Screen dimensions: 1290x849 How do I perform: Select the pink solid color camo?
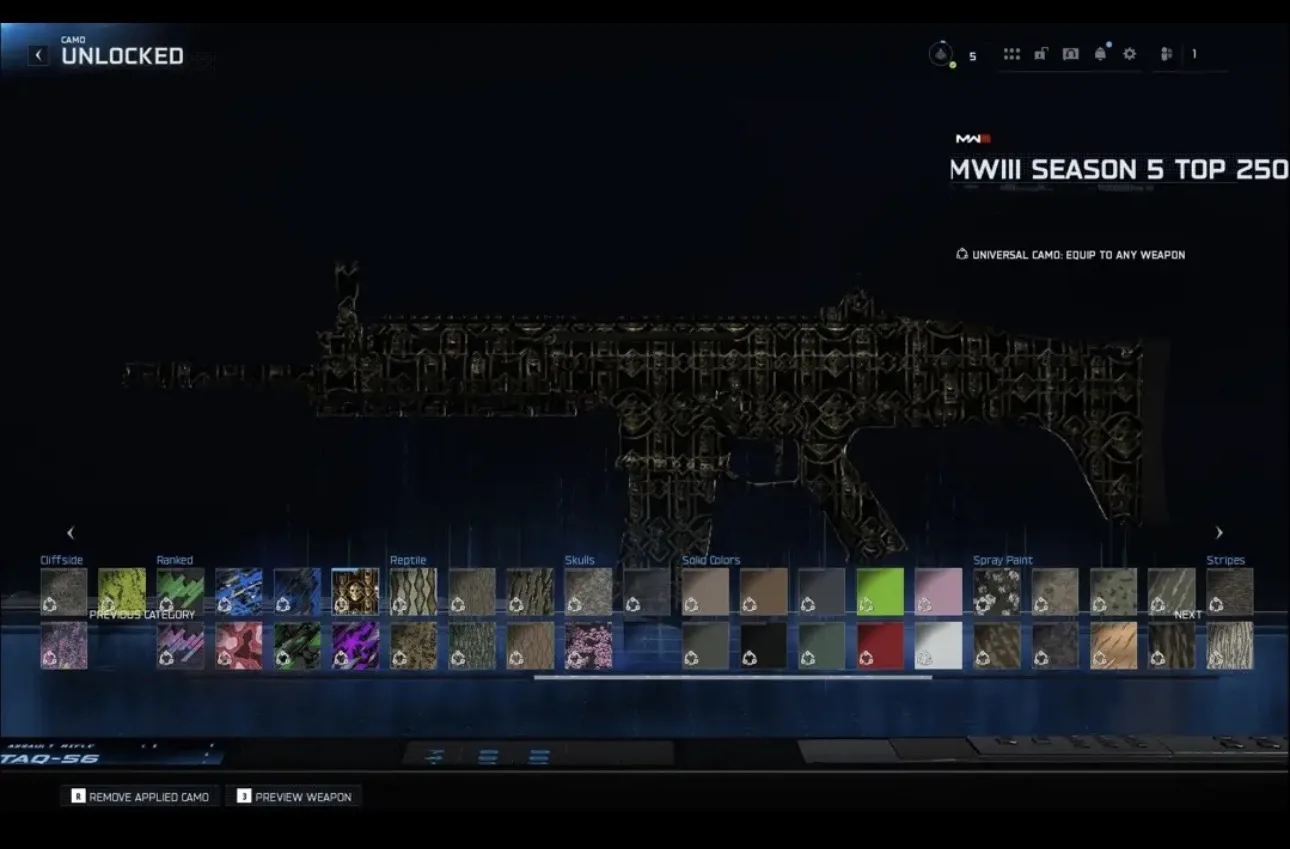937,591
